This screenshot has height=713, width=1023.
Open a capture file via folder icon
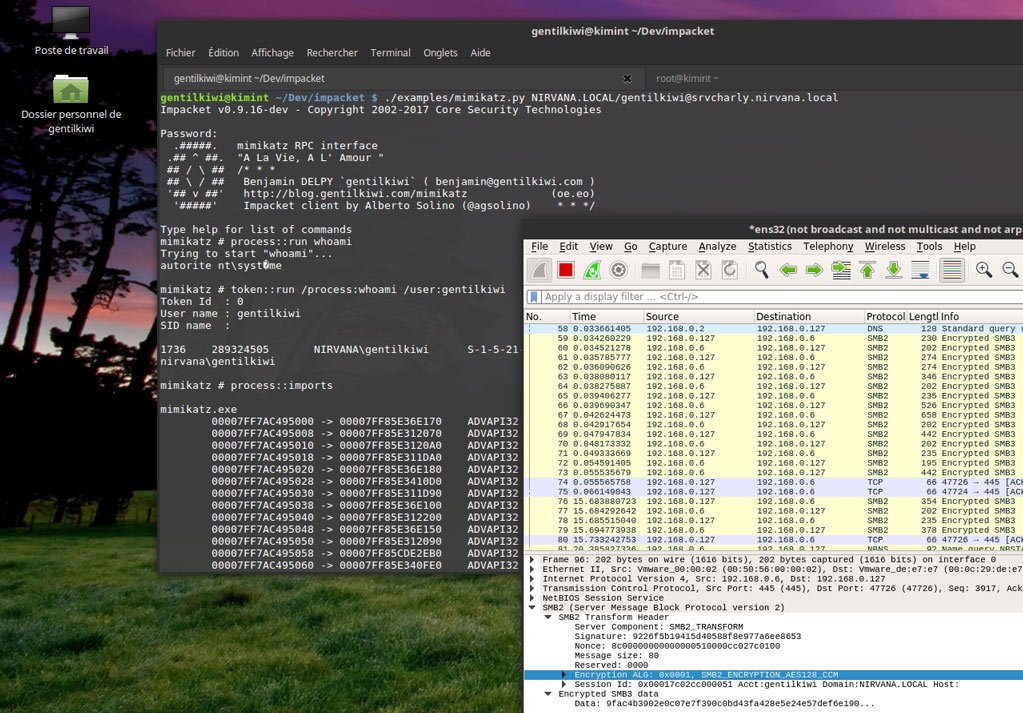[650, 270]
